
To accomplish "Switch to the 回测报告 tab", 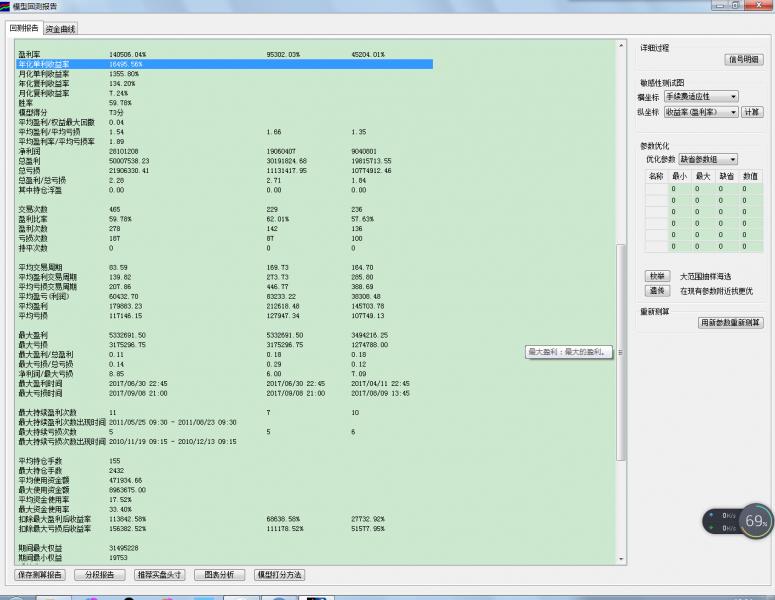I will pos(24,28).
